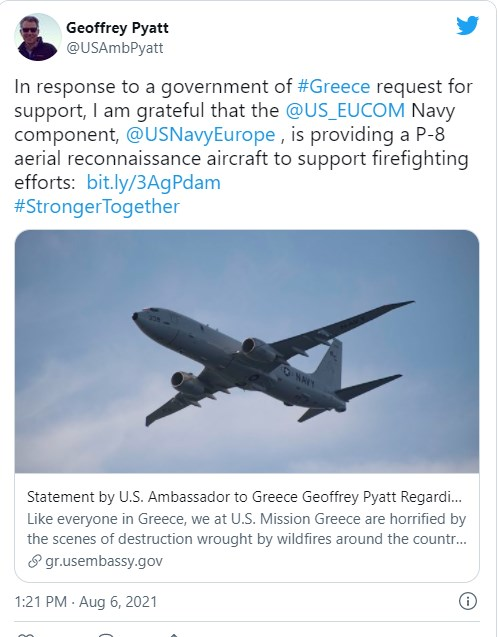Open the #Greece hashtag

333,87
